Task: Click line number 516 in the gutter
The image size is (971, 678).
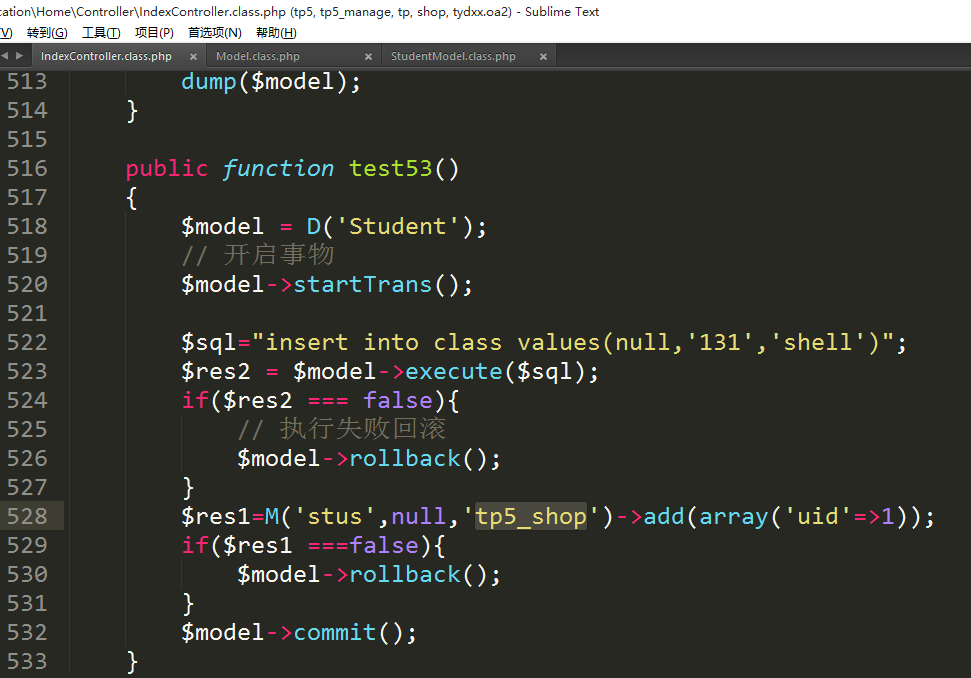Action: [27, 168]
